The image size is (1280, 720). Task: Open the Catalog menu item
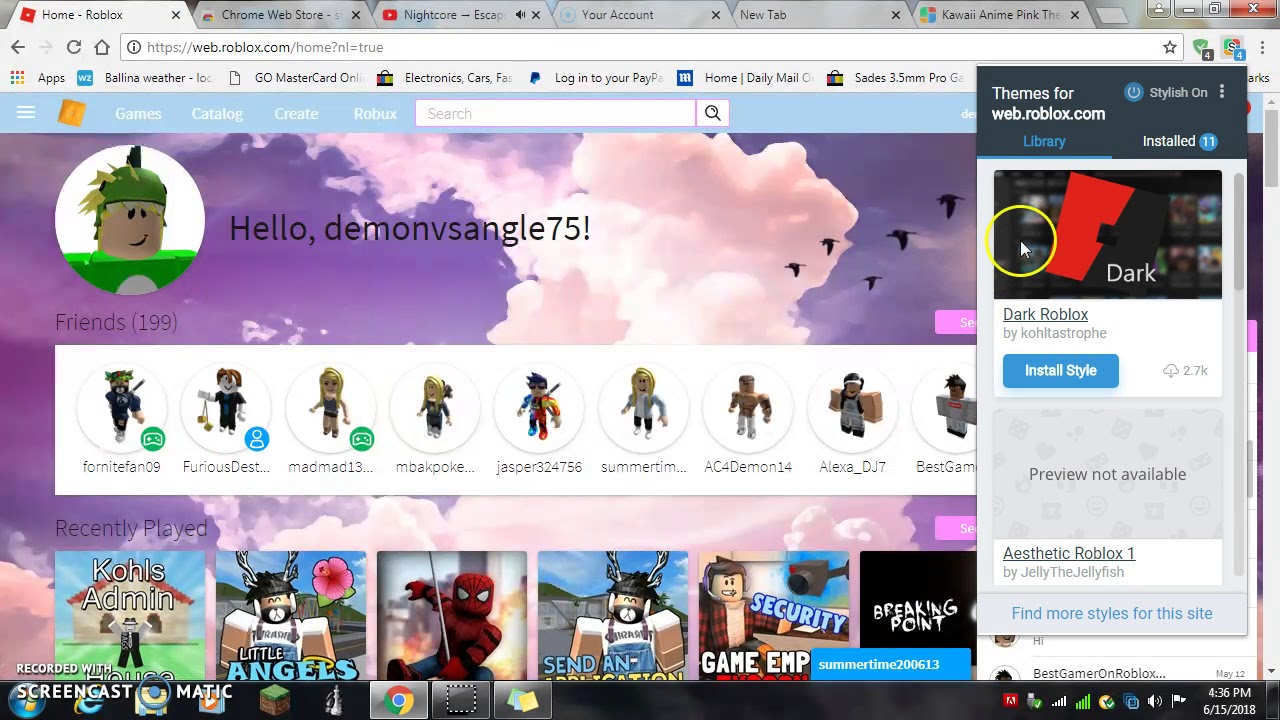pos(217,114)
